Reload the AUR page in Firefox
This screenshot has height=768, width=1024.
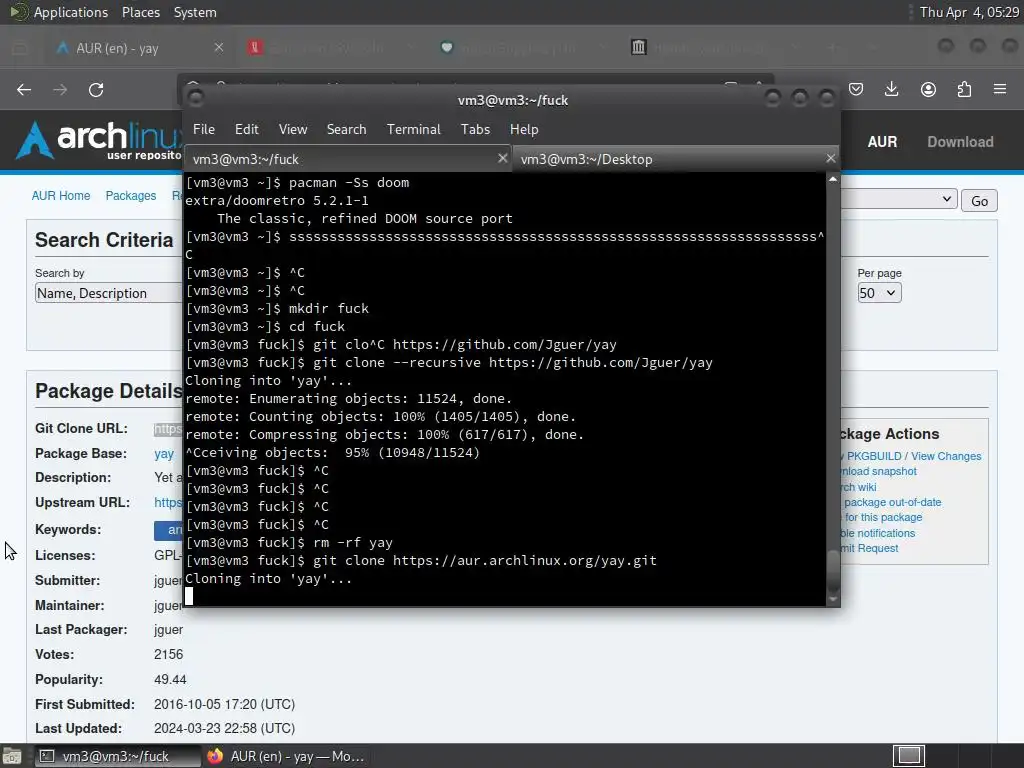96,89
